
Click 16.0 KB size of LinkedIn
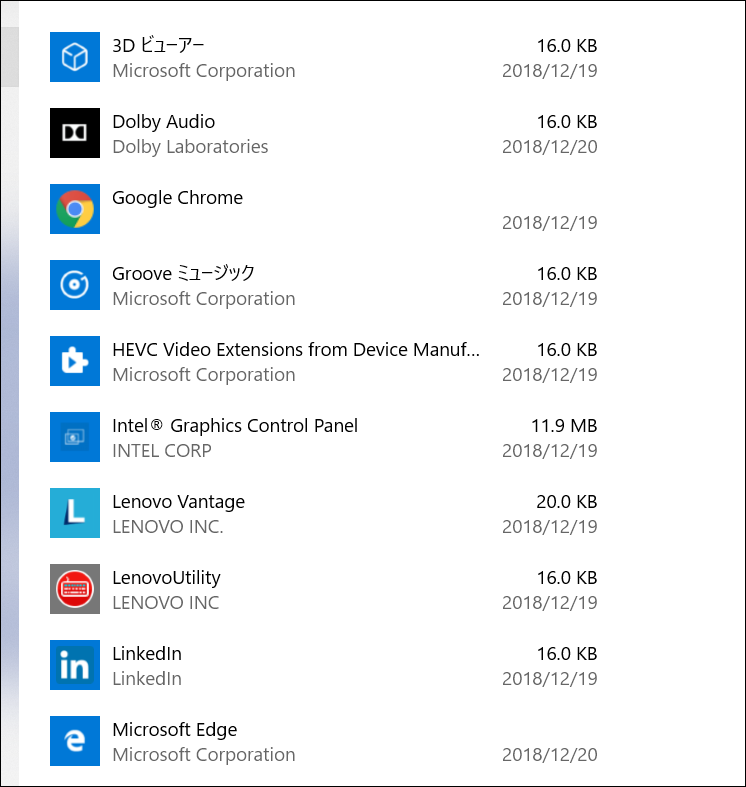567,654
